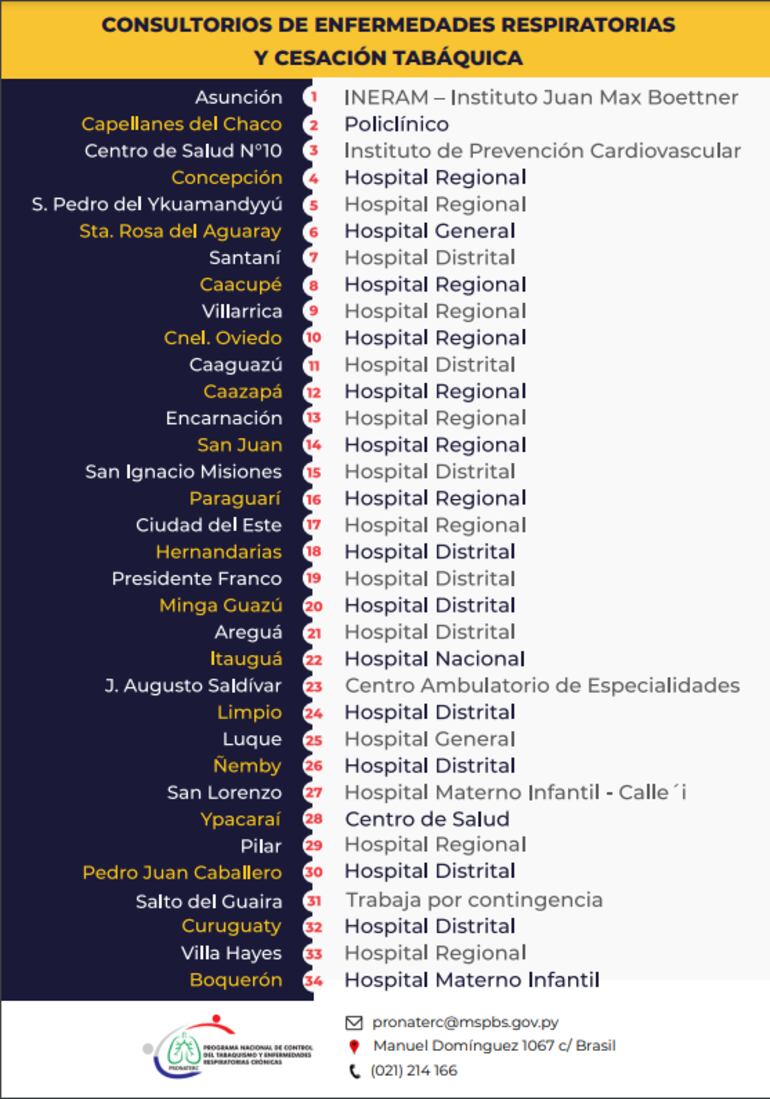Open the pronaterc@mspbs.gov.py email address
Screen dimensions: 770x1099
pyautogui.click(x=465, y=1022)
